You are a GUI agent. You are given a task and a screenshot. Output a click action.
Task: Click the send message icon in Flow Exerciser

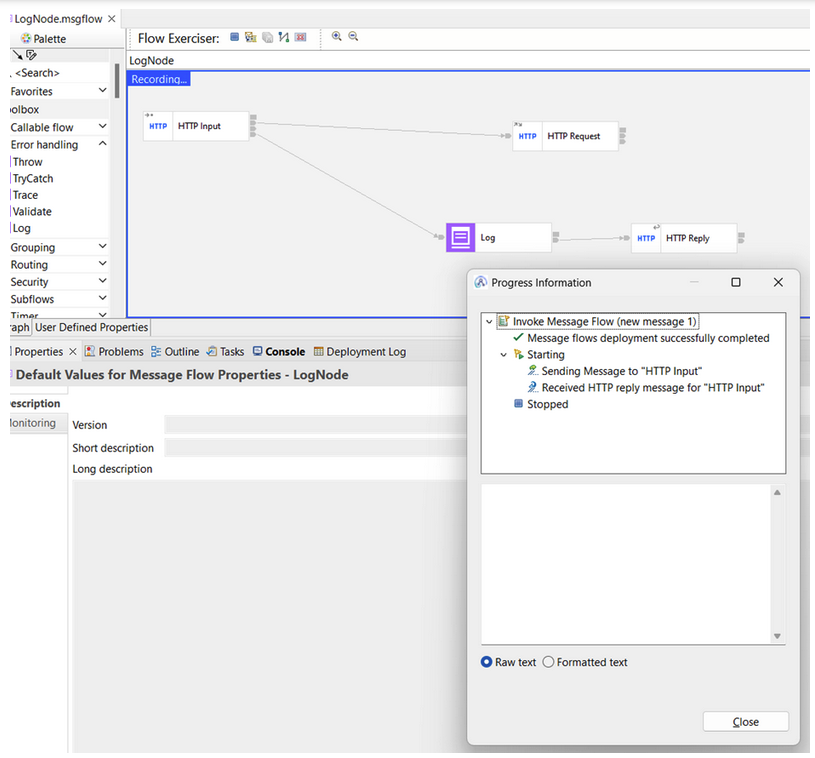click(x=251, y=37)
